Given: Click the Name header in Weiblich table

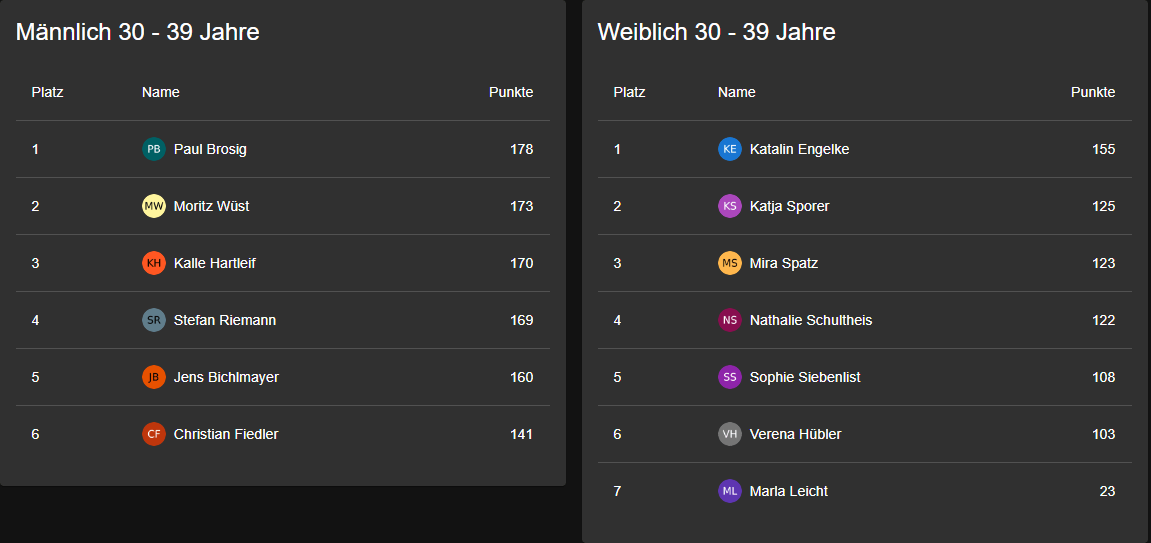Looking at the screenshot, I should (736, 92).
